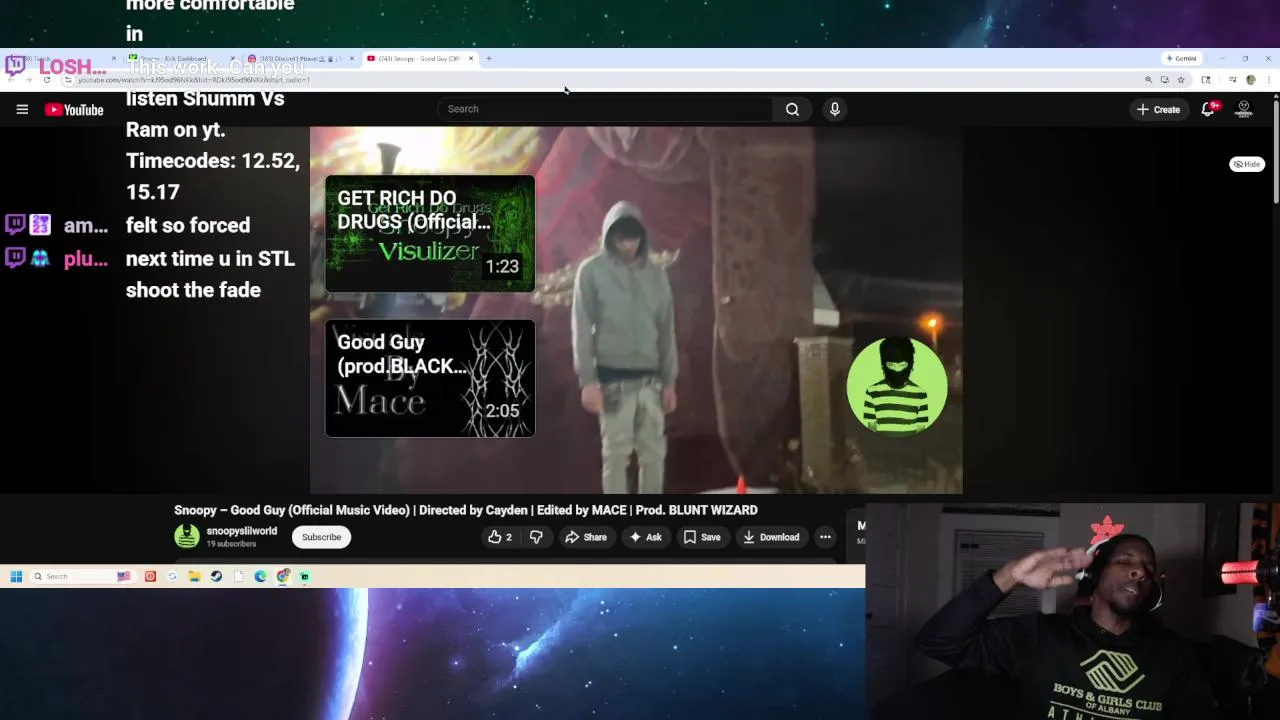This screenshot has width=1280, height=720.
Task: Open the Gemini button in Chrome
Action: click(1181, 59)
